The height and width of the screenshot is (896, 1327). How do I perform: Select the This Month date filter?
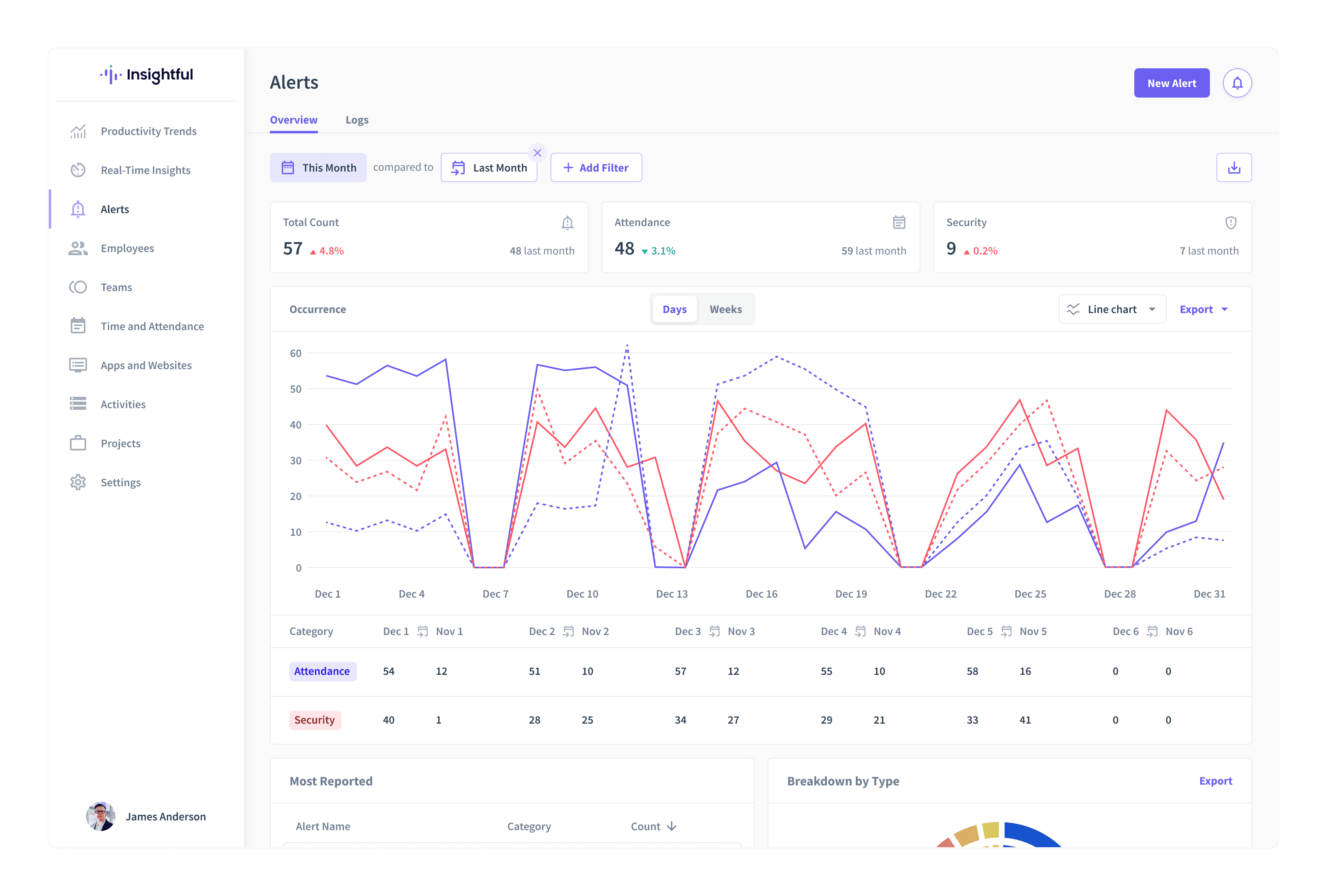coord(318,168)
